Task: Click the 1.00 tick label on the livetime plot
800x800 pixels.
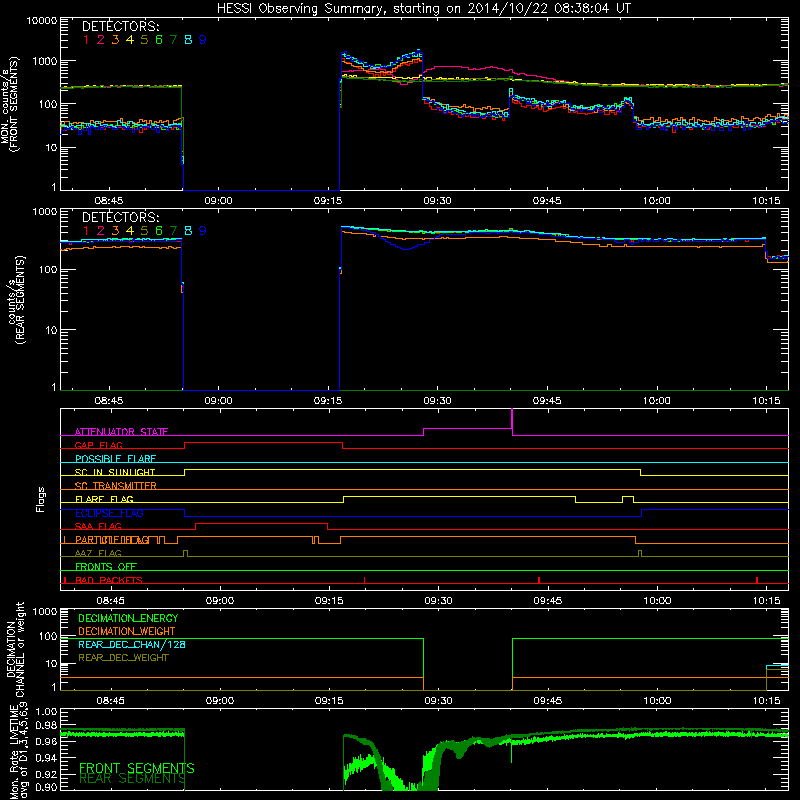Action: click(x=46, y=712)
